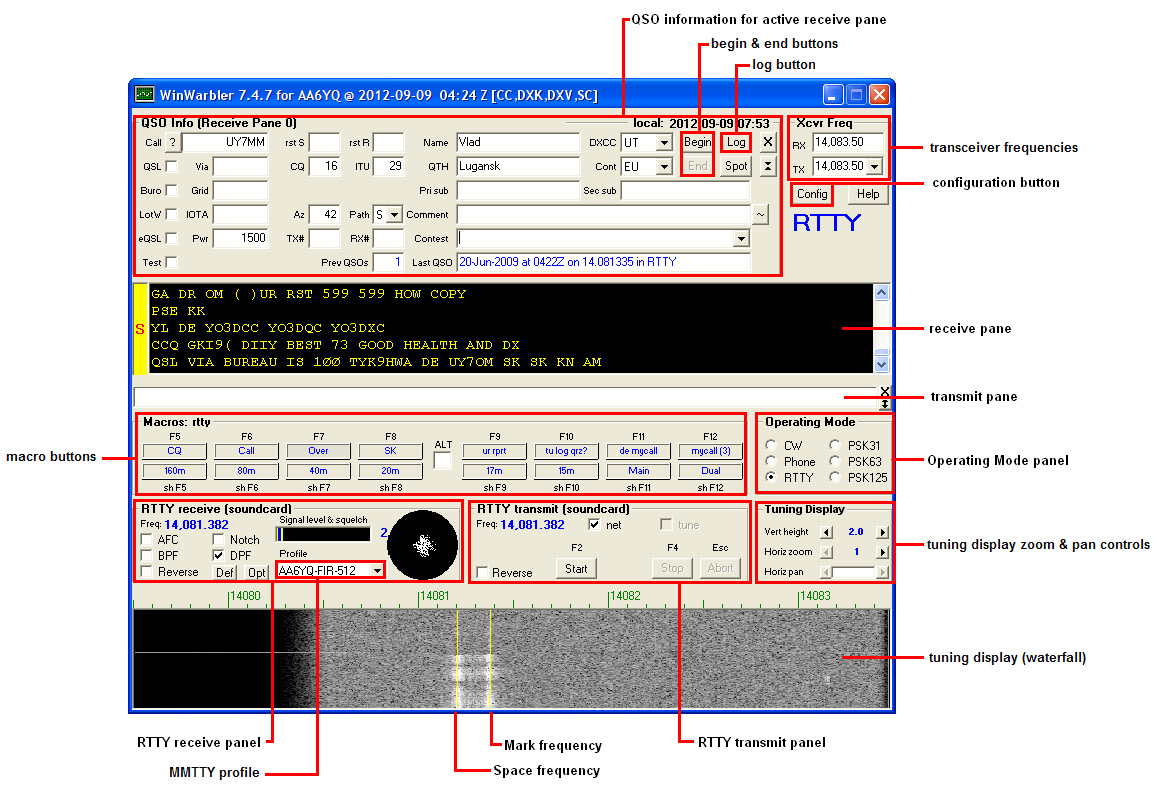1163x794 pixels.
Task: Click the Comment input field
Action: point(604,215)
